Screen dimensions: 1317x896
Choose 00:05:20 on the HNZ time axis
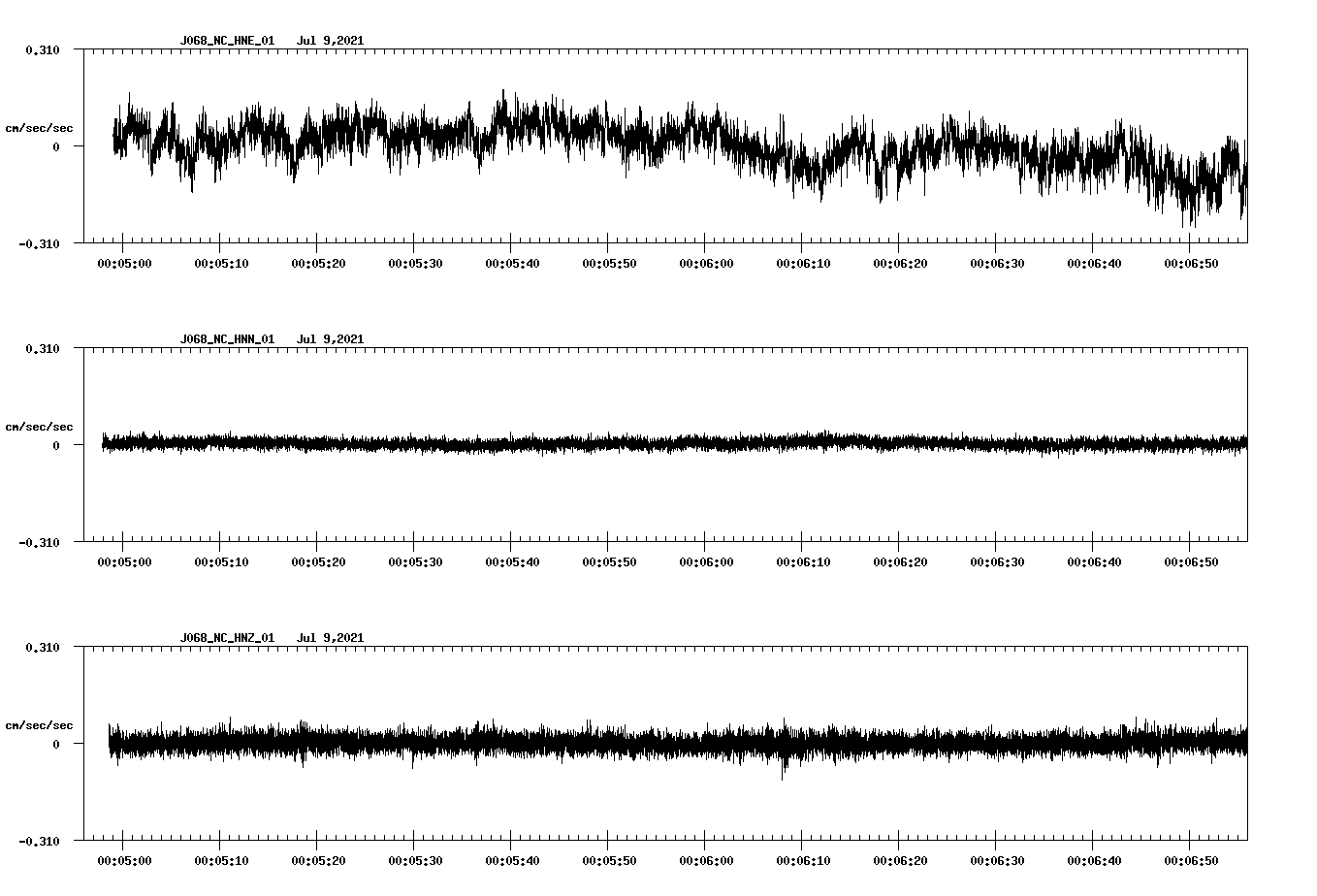pos(318,861)
